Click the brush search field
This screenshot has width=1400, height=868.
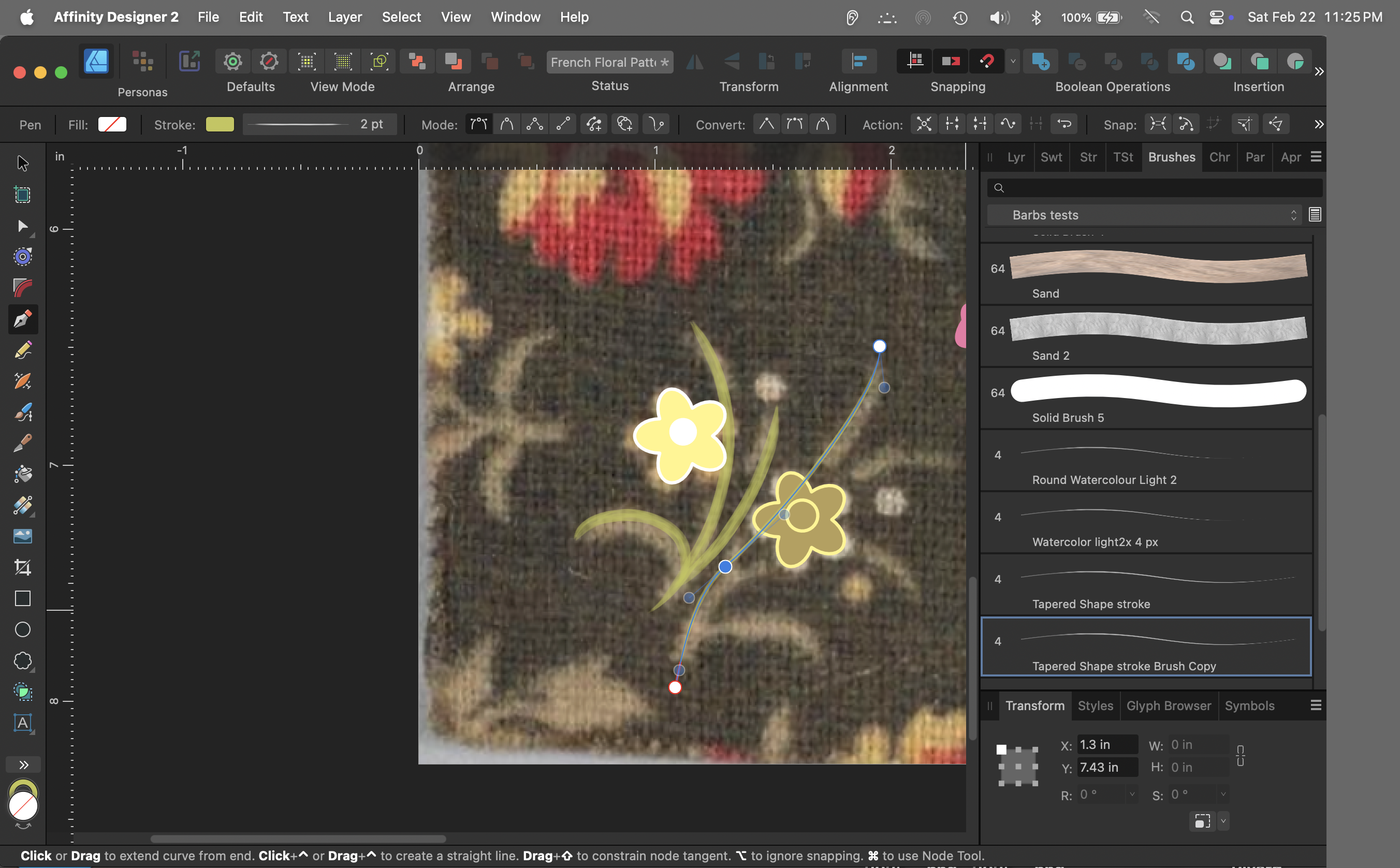tap(1154, 188)
